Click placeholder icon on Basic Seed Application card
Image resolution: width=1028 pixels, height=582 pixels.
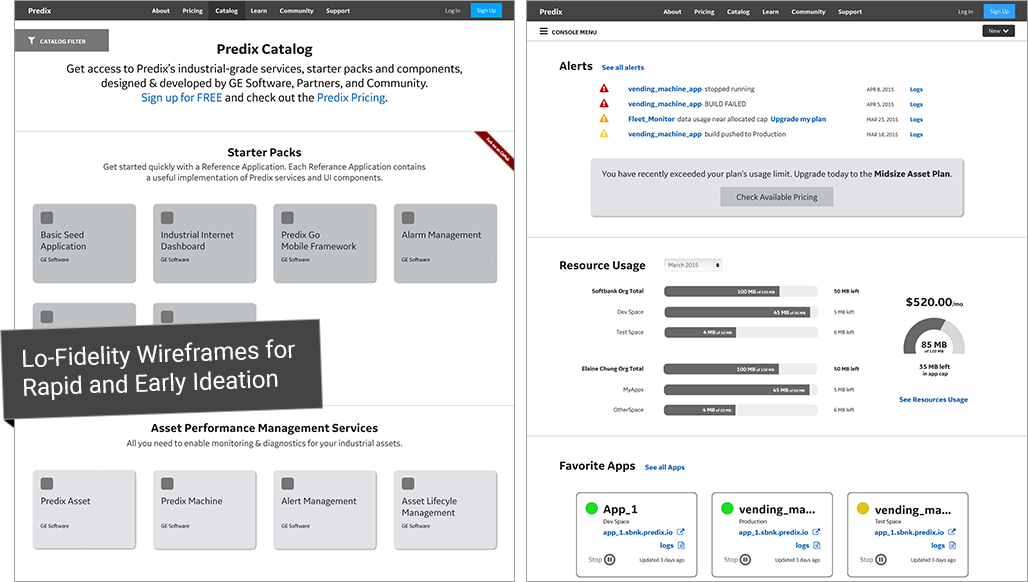(x=47, y=218)
